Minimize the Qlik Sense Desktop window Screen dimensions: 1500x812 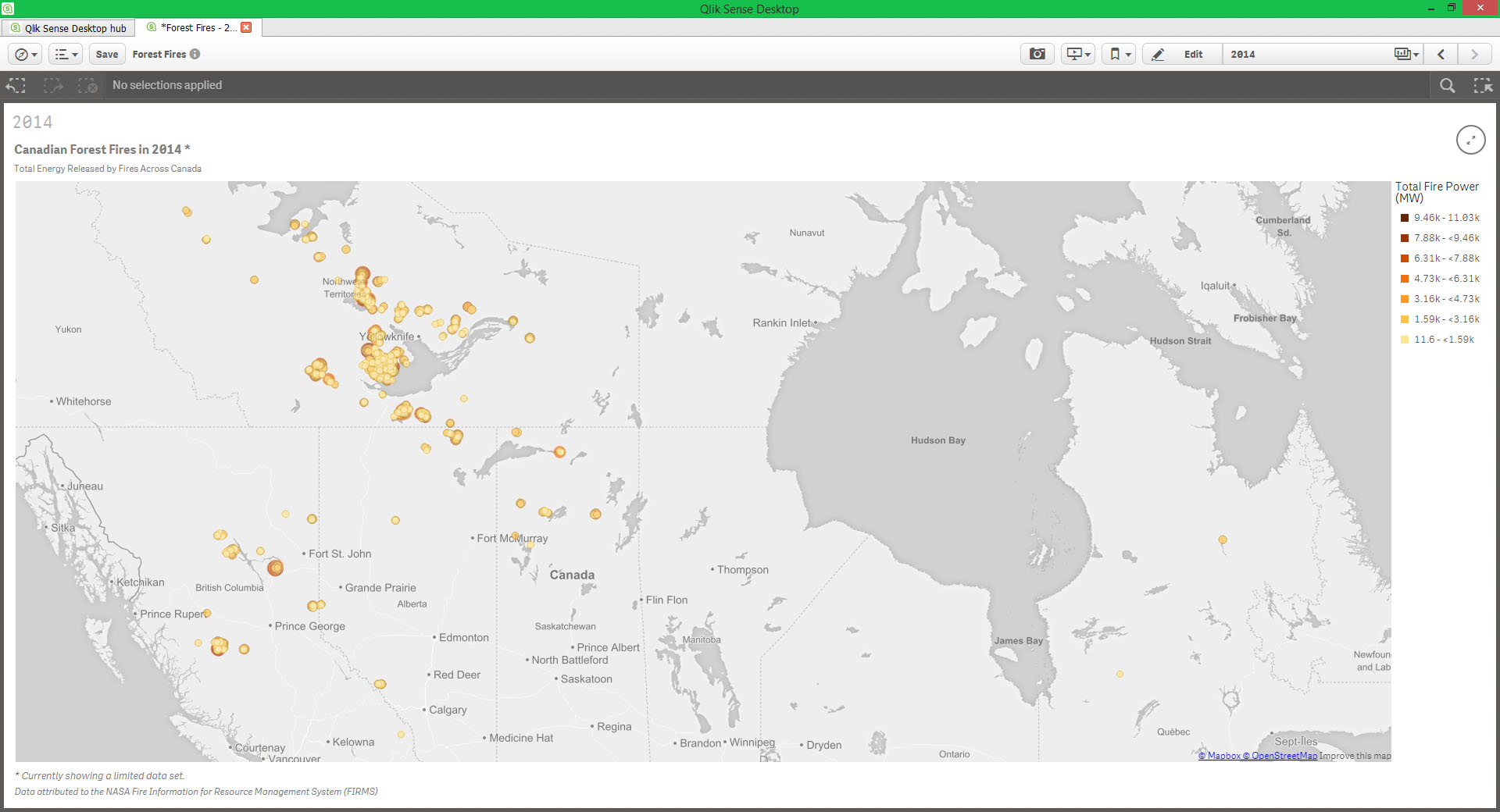[1430, 9]
